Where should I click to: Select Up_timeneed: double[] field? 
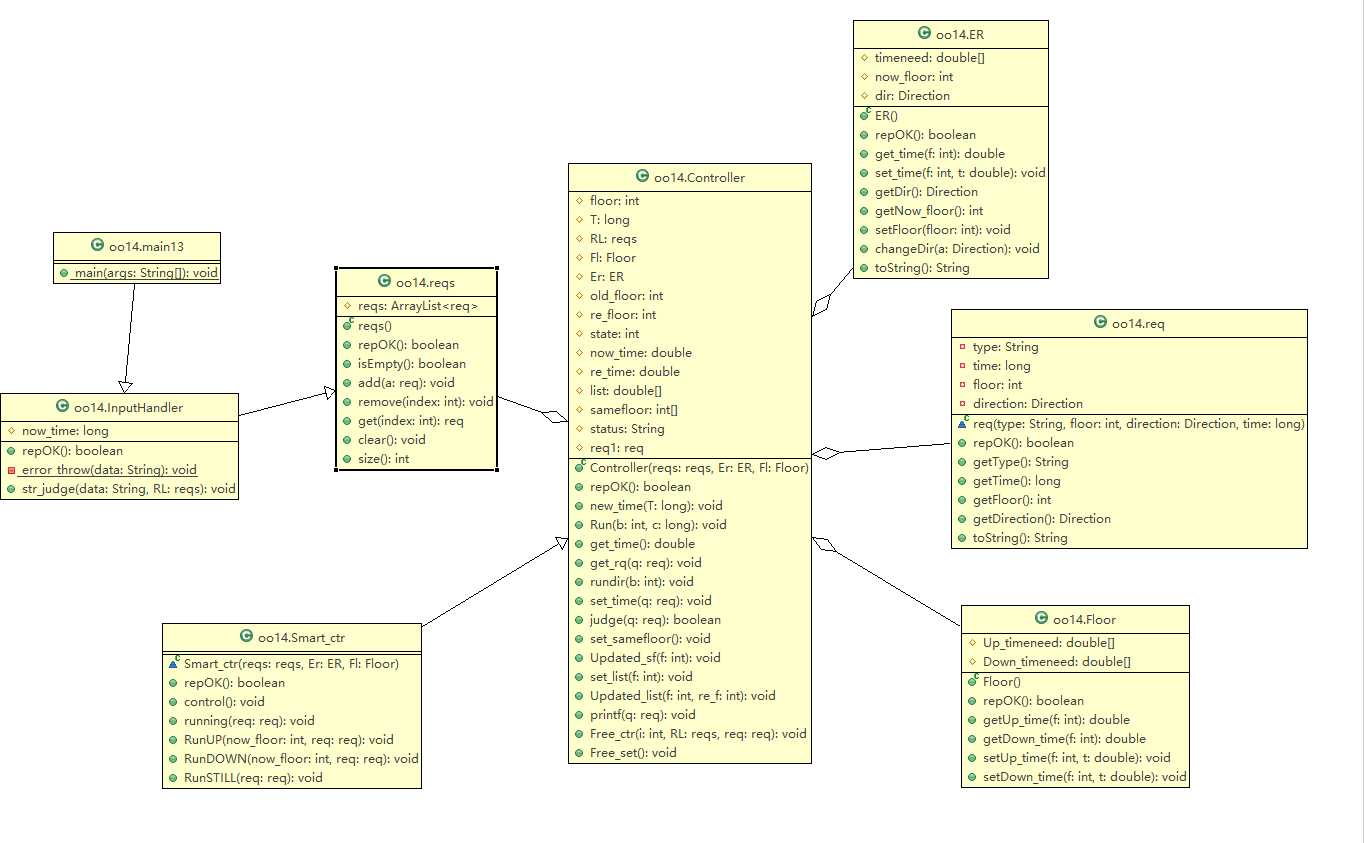[x=1049, y=643]
